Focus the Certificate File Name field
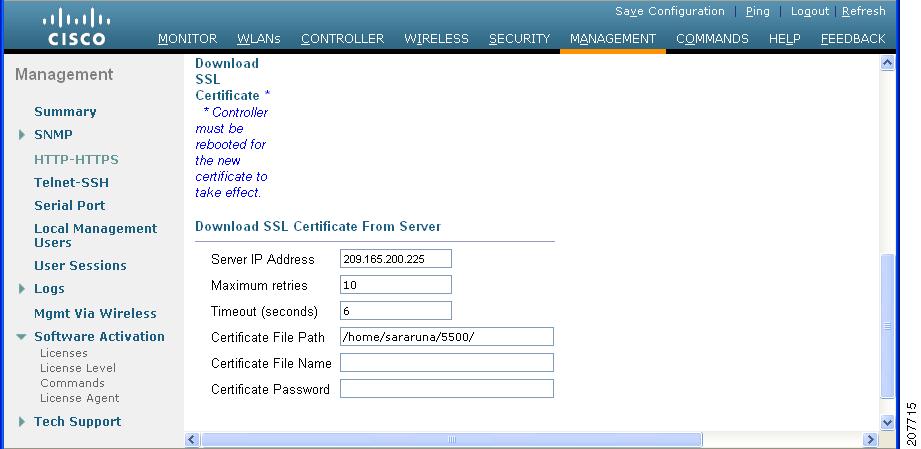Image resolution: width=921 pixels, height=449 pixels. 446,363
